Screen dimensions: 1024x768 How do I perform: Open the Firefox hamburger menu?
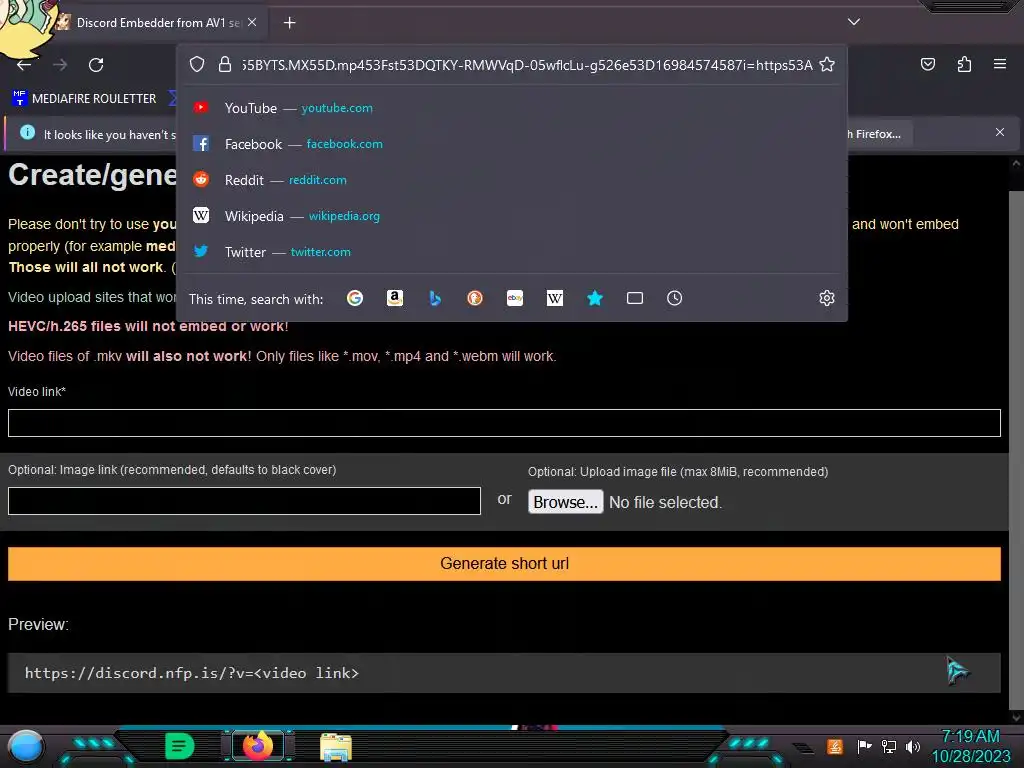click(x=1000, y=64)
